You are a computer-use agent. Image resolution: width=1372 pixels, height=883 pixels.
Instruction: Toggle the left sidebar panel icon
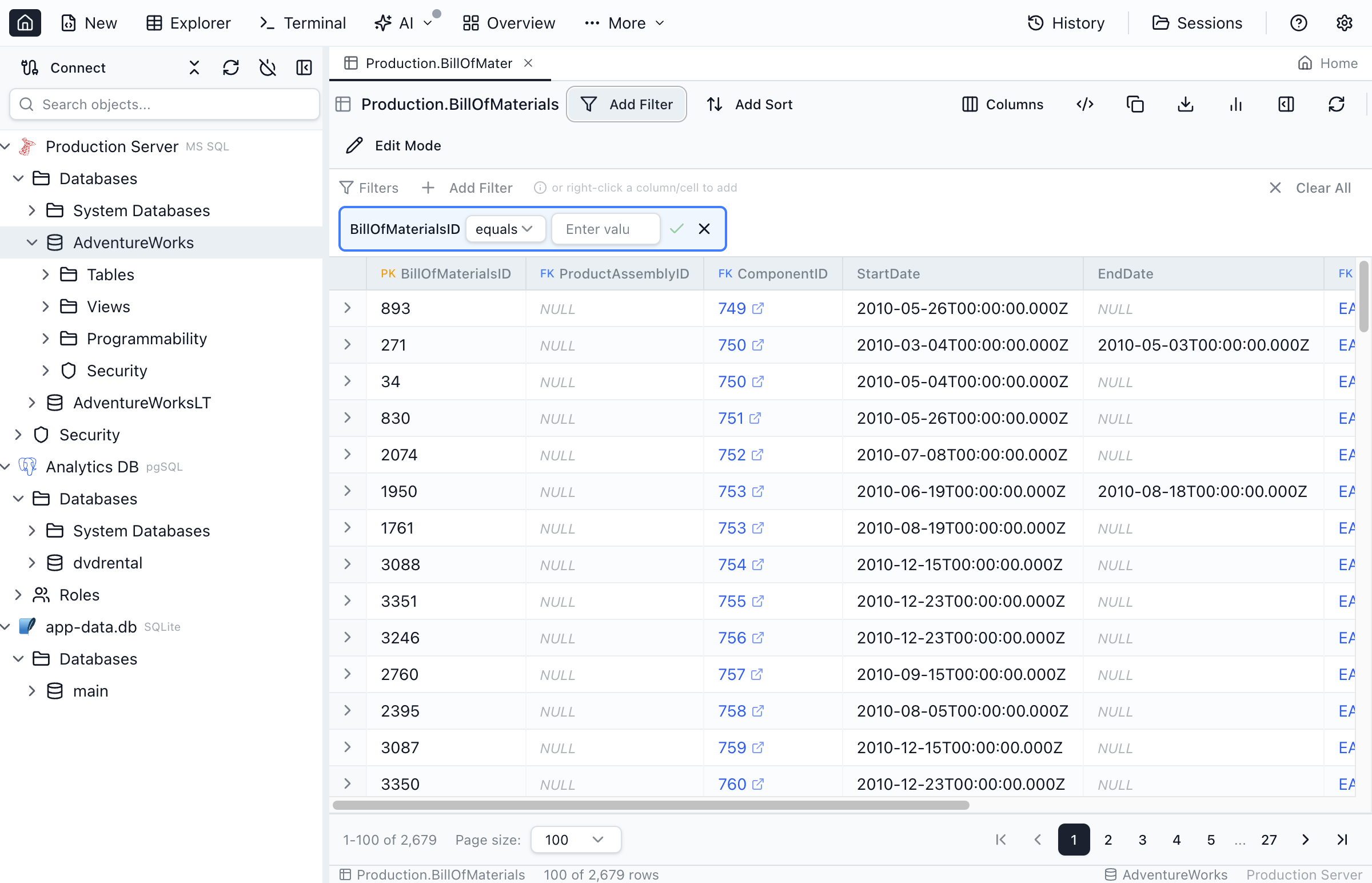coord(304,67)
